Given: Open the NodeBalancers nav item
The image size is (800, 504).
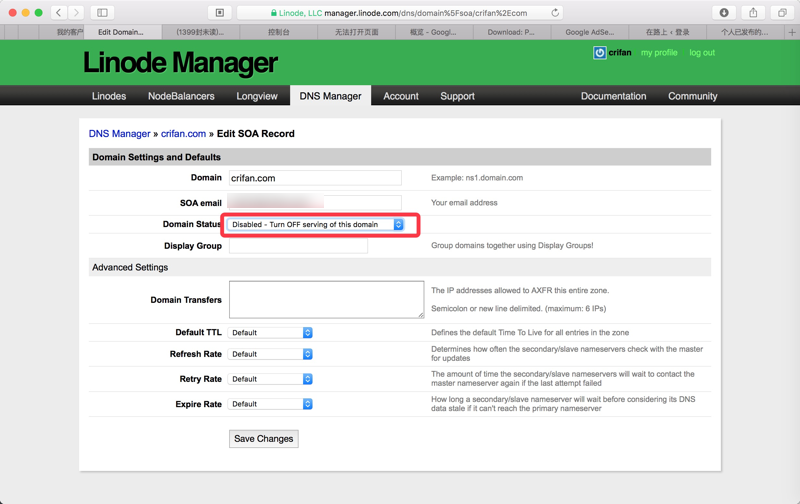Looking at the screenshot, I should click(x=181, y=96).
